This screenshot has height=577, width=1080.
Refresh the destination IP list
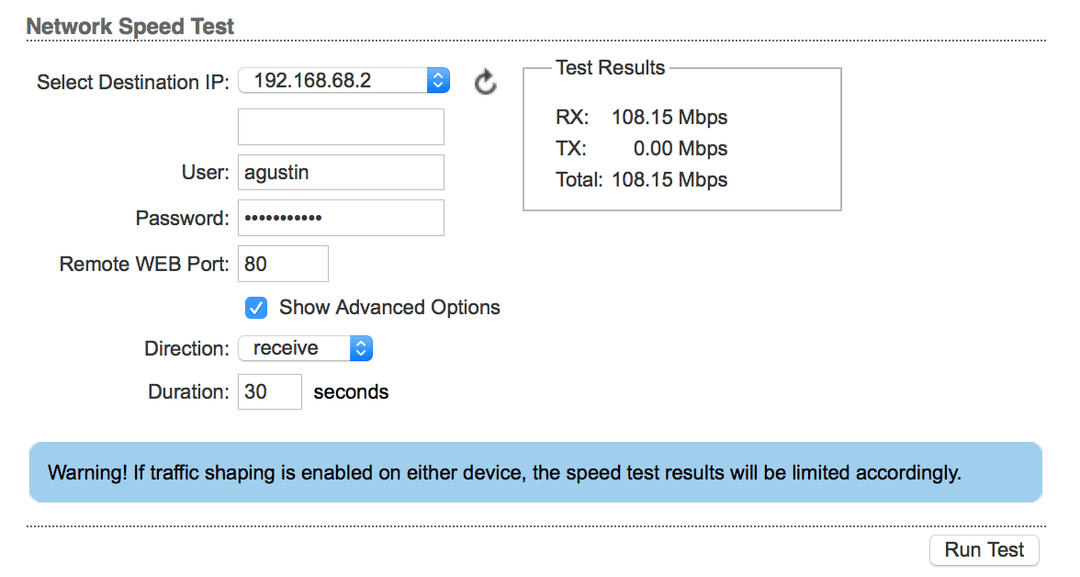coord(486,82)
